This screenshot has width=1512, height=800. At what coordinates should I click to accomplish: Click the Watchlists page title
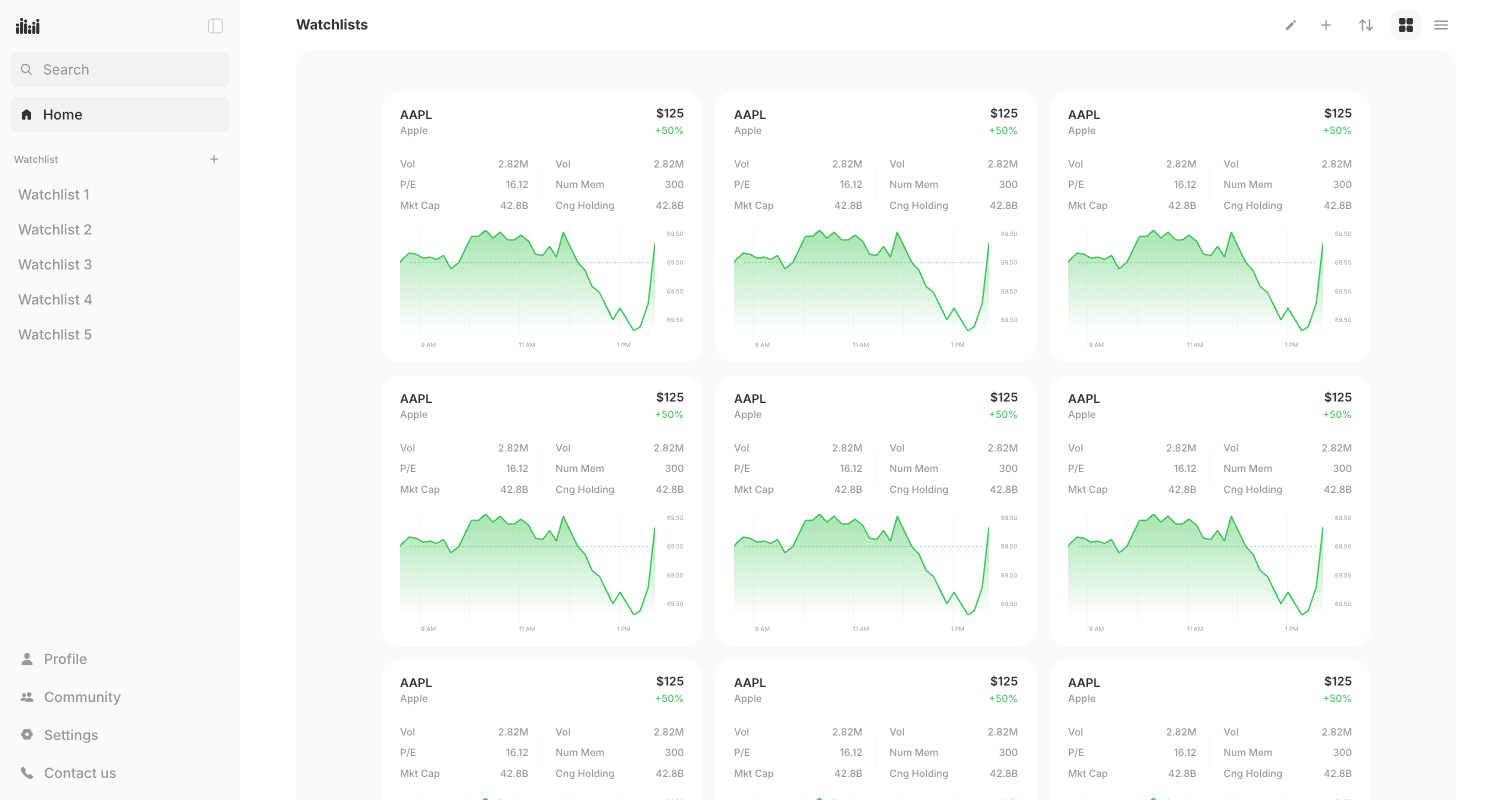(332, 25)
